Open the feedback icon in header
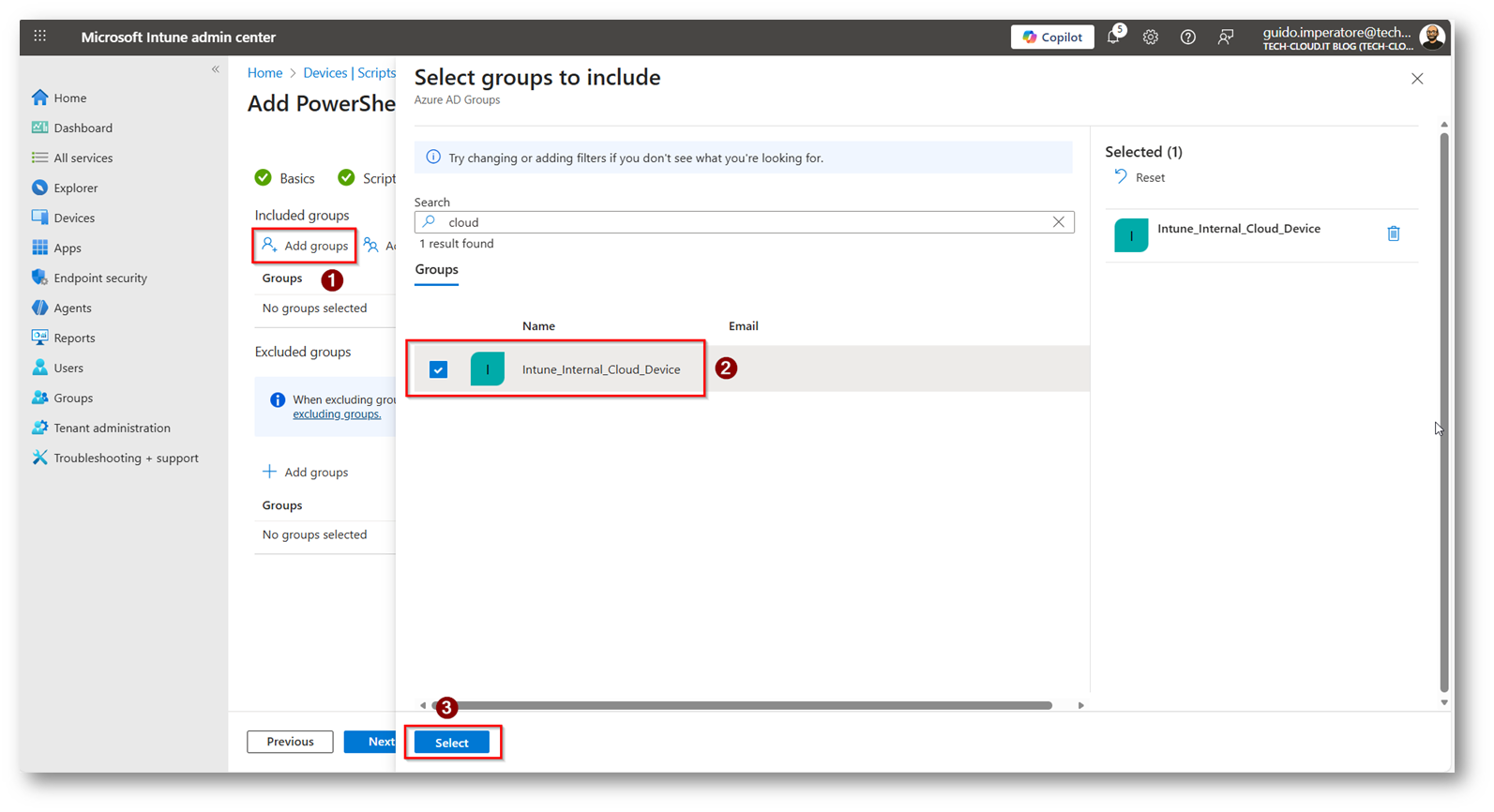 tap(1225, 38)
